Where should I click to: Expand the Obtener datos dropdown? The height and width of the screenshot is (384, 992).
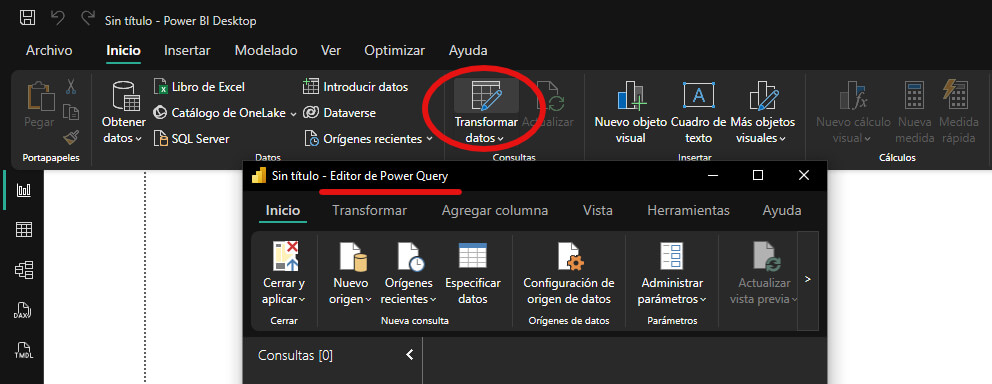click(x=138, y=139)
